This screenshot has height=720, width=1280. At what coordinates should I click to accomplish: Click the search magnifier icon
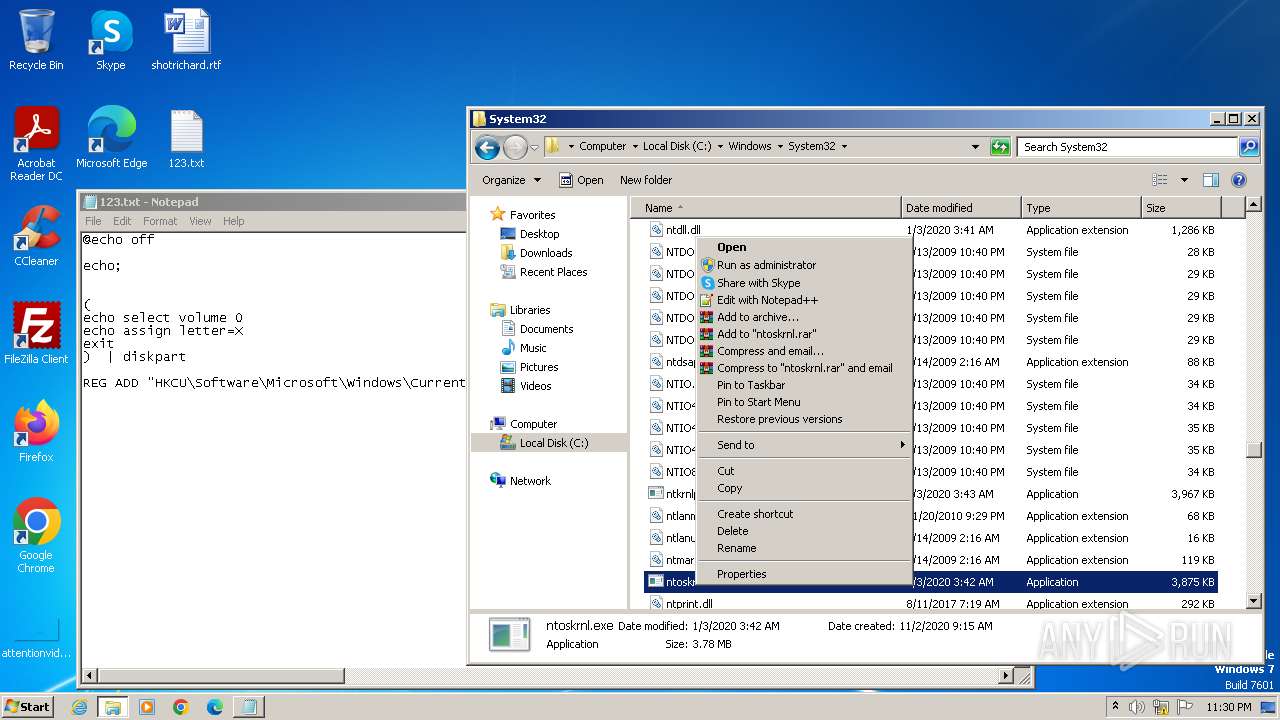click(x=1248, y=146)
